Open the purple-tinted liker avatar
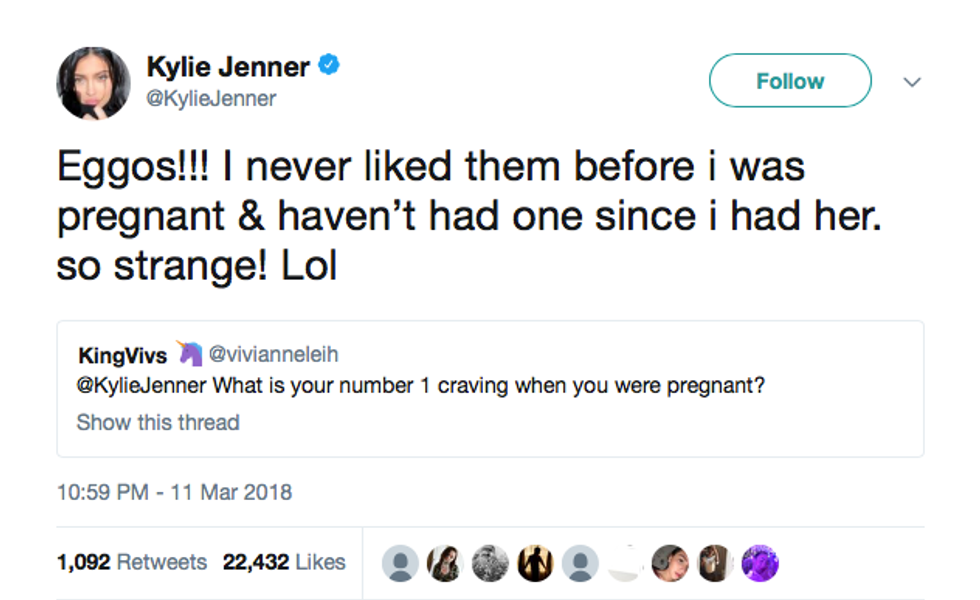This screenshot has width=980, height=600. click(760, 563)
